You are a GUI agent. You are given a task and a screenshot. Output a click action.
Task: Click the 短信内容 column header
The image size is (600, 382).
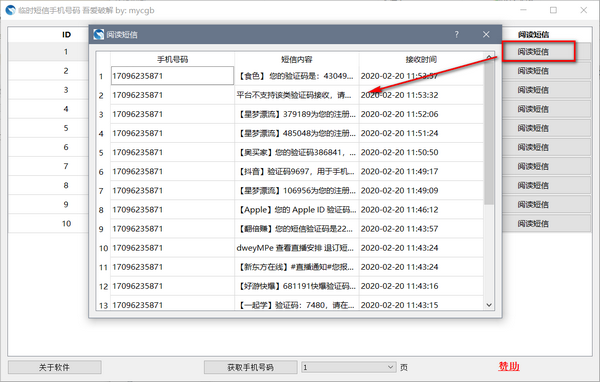(297, 59)
